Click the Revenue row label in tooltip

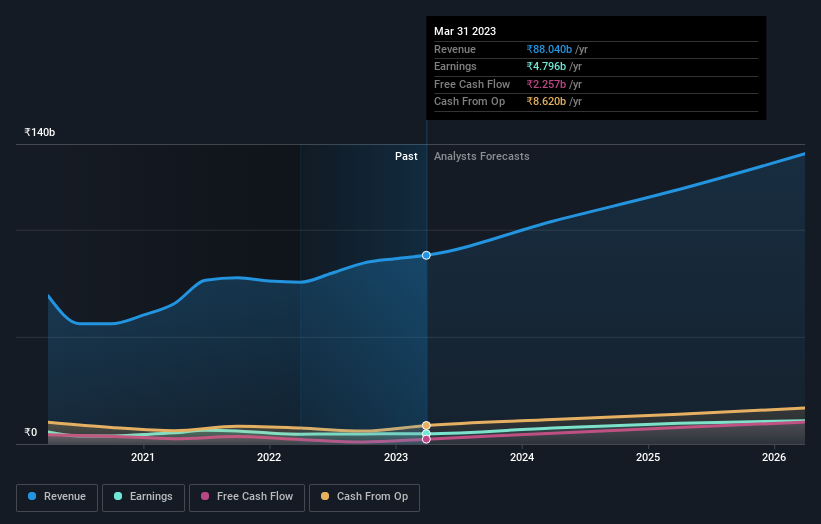455,49
